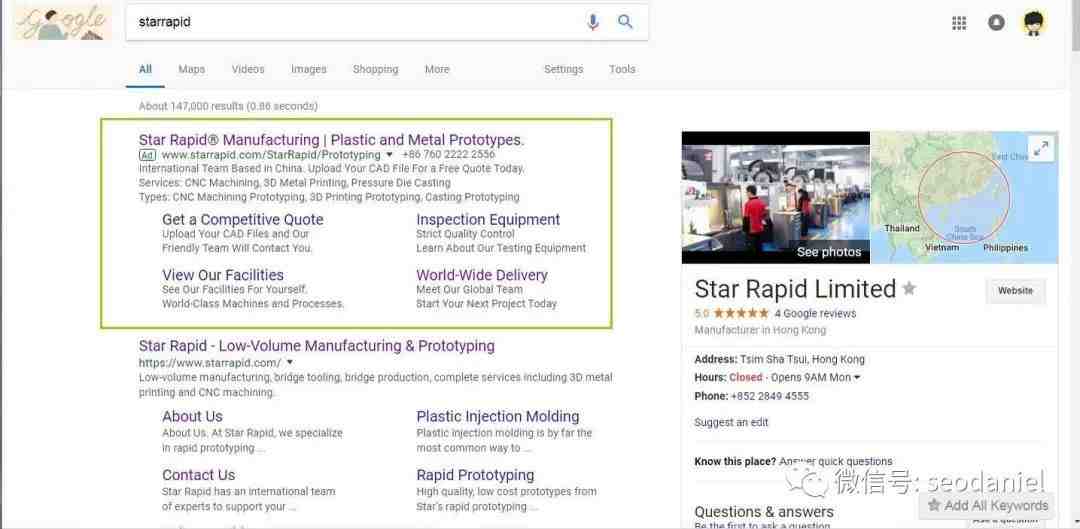Open search Settings
The width and height of the screenshot is (1080, 529).
coord(563,70)
